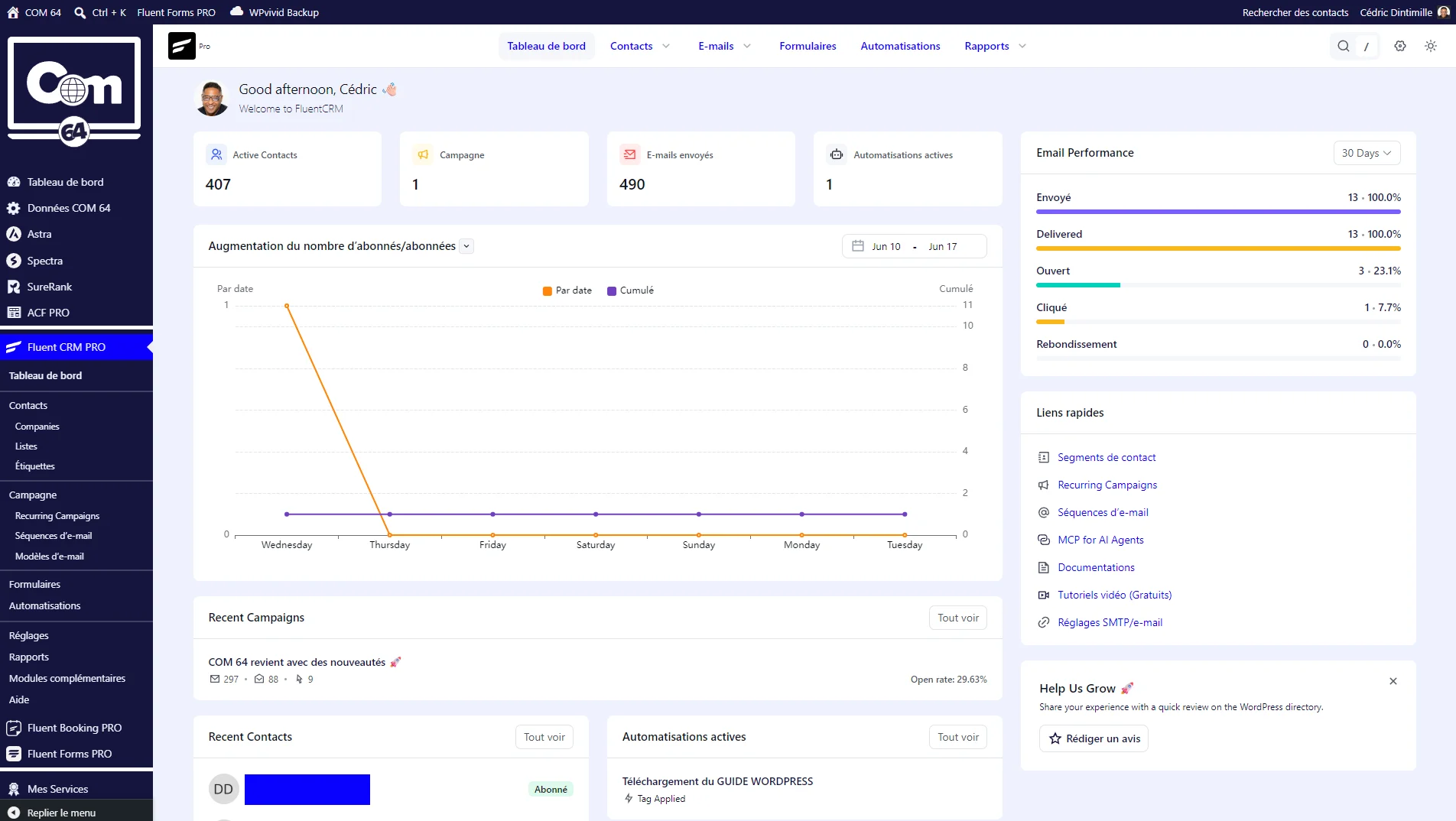Toggle the orange Par date legend swatch

click(548, 290)
